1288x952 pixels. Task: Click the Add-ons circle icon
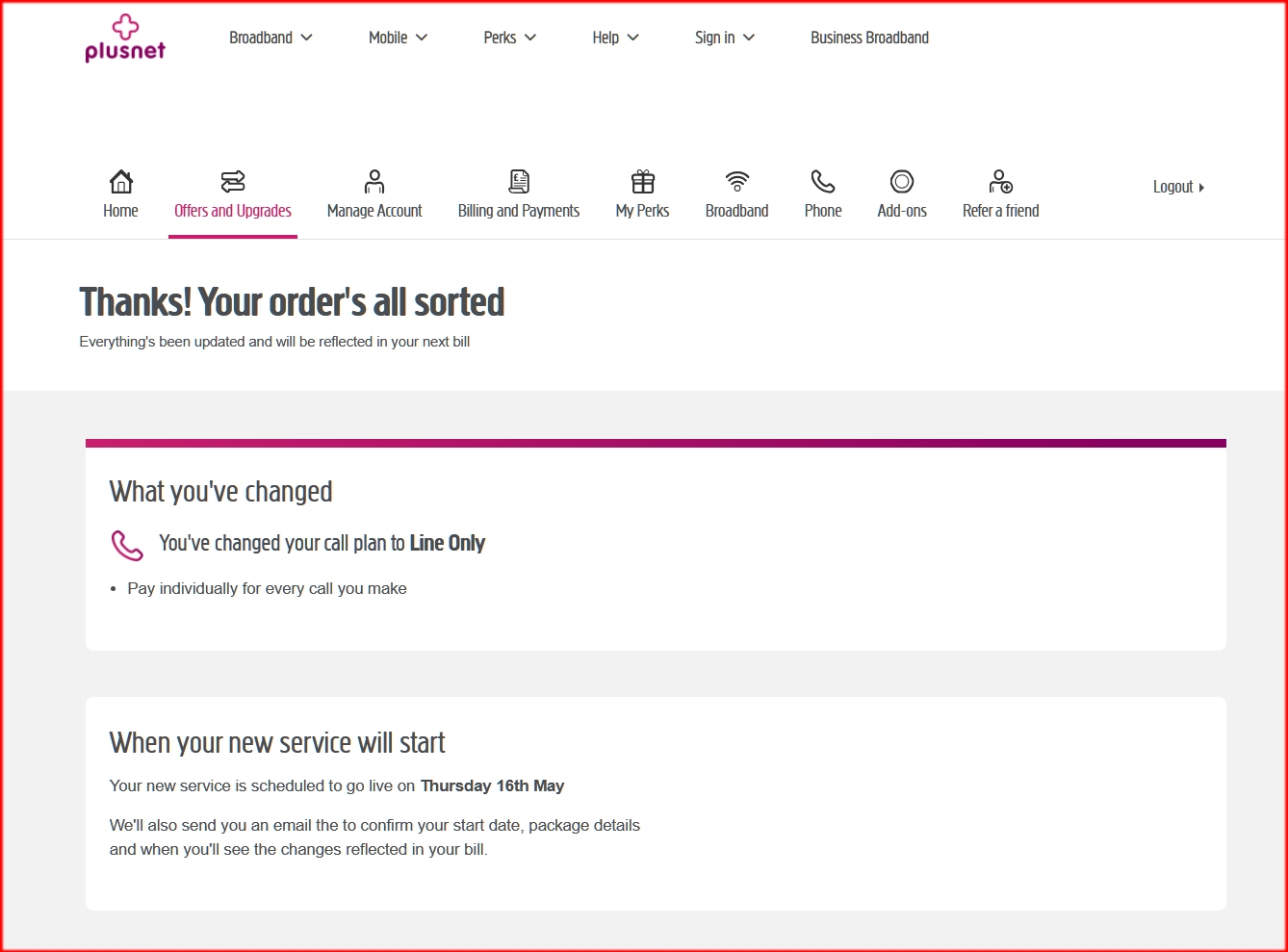902,181
